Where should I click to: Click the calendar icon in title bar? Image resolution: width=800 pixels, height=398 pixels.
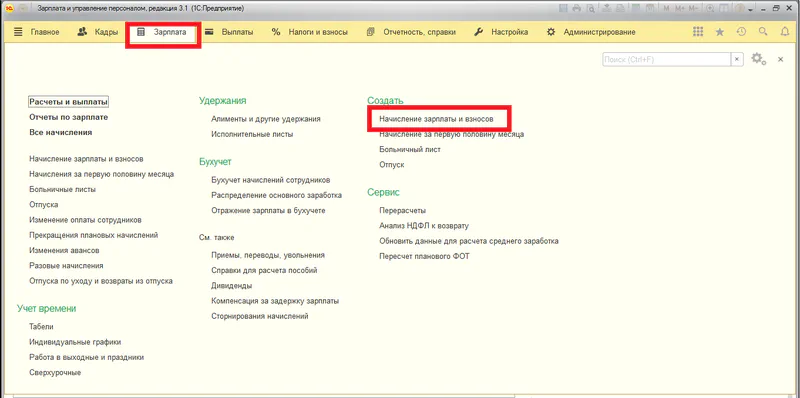click(650, 8)
